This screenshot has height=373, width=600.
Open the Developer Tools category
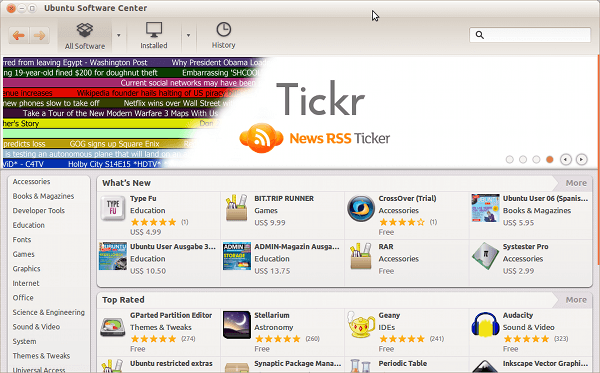coord(39,211)
